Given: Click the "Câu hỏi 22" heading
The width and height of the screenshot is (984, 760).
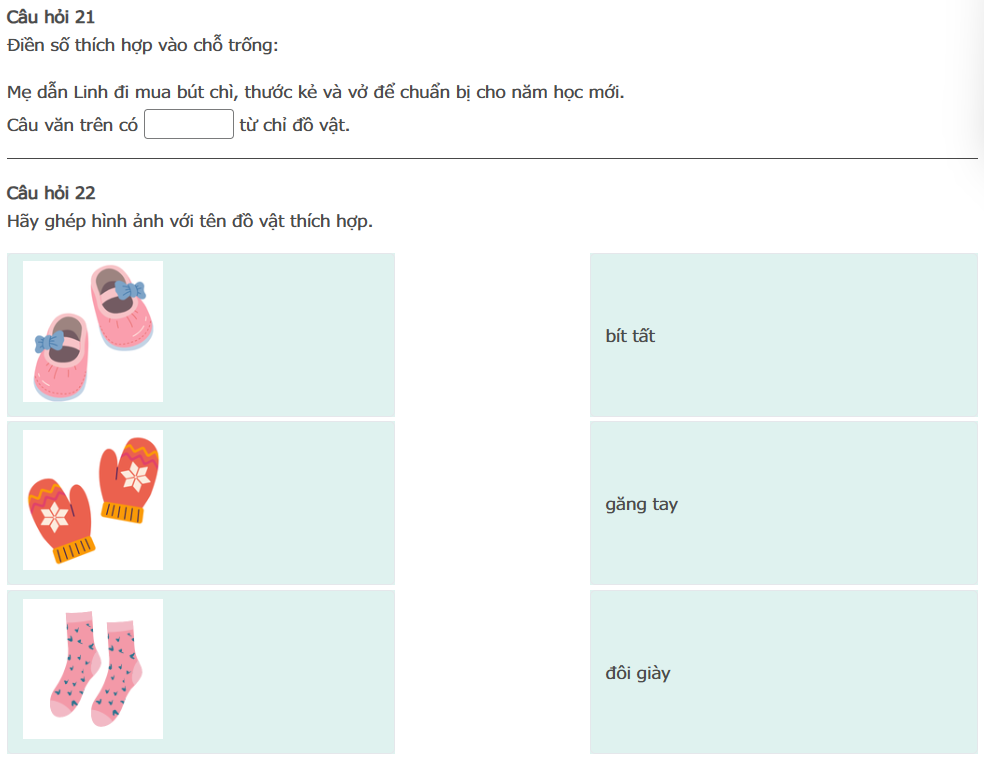Looking at the screenshot, I should [x=51, y=193].
